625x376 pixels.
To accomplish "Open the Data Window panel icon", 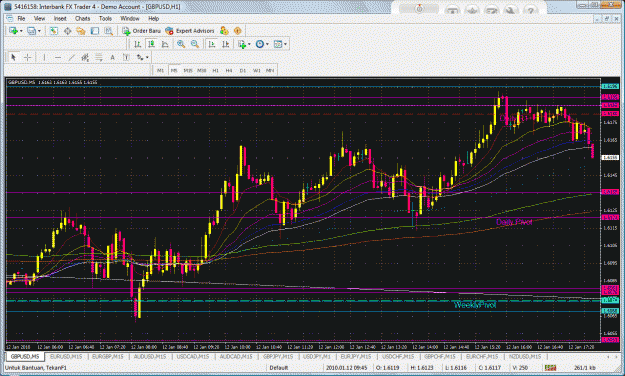I will (x=67, y=31).
